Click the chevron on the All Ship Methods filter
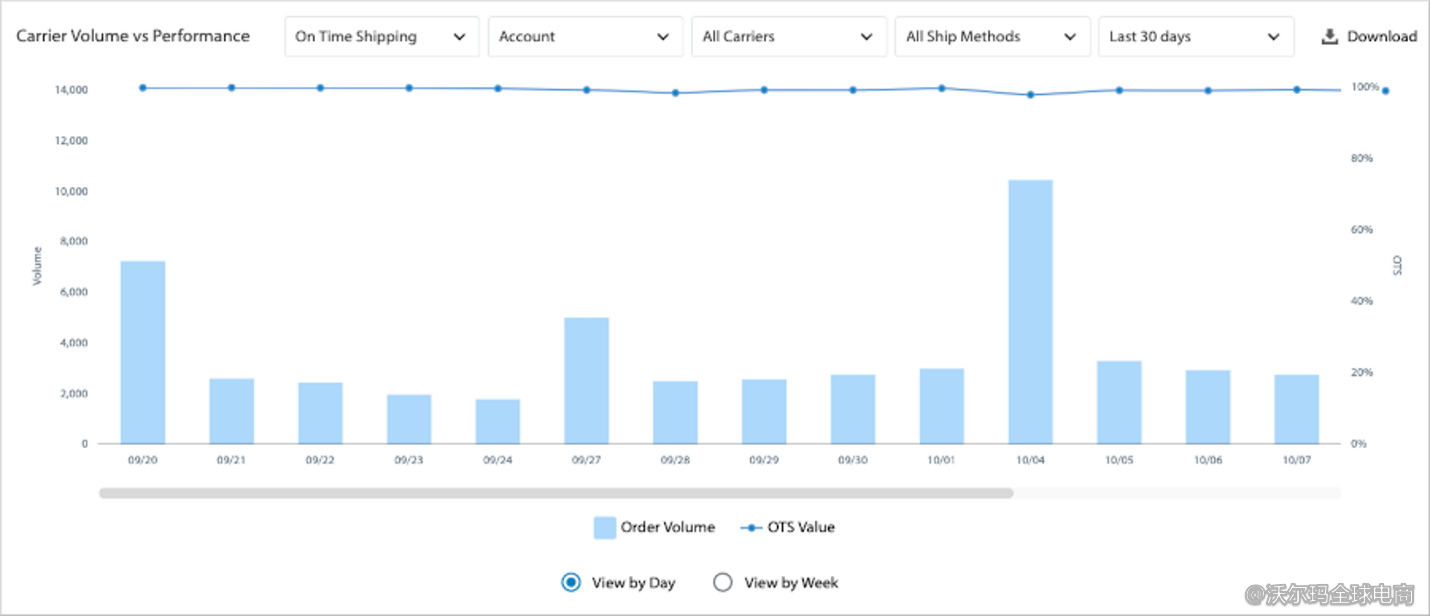The height and width of the screenshot is (616, 1430). pos(1068,36)
